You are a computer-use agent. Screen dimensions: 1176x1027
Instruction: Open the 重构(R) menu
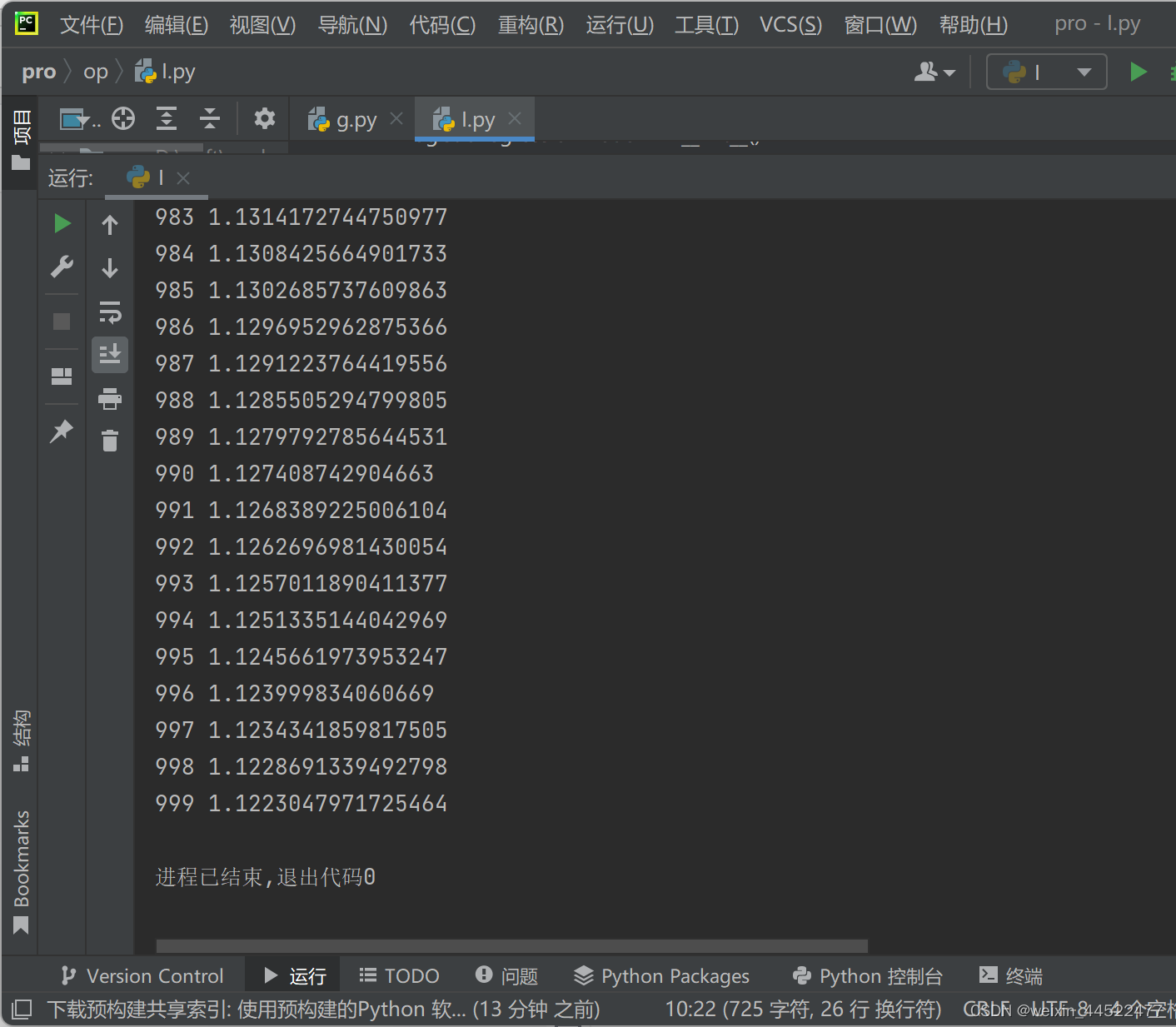click(x=531, y=25)
